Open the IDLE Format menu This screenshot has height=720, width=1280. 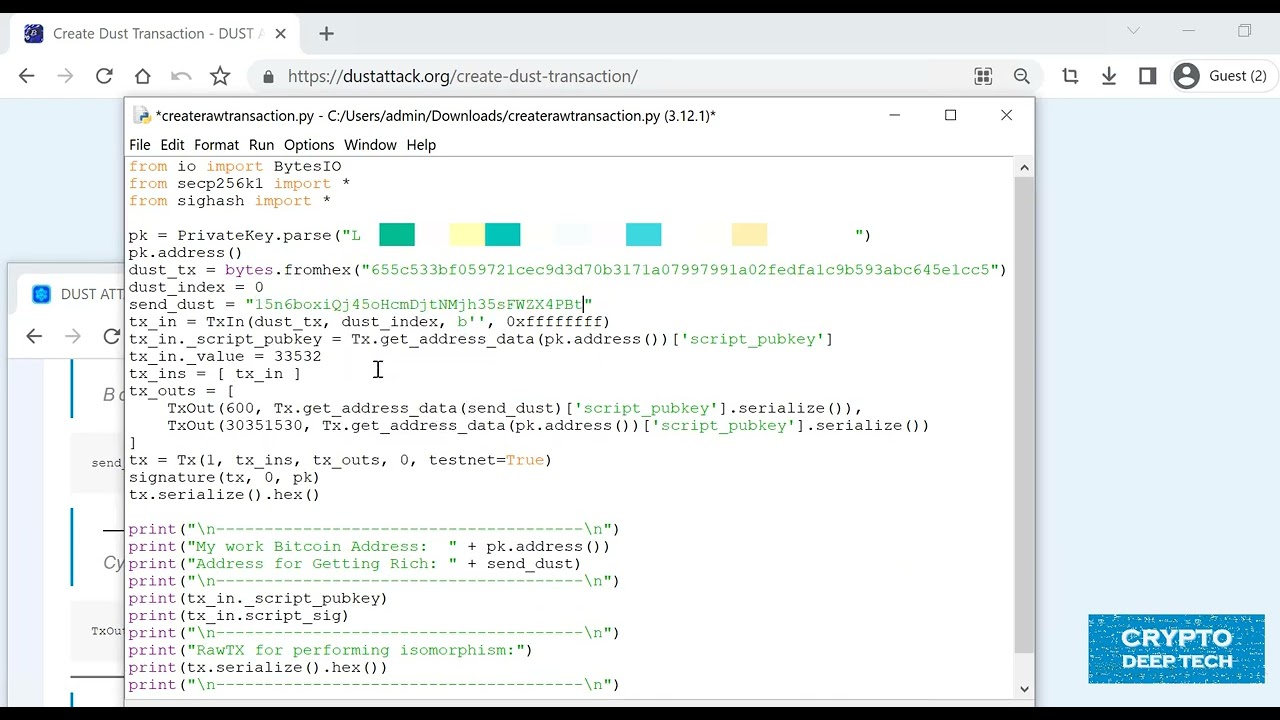click(216, 145)
